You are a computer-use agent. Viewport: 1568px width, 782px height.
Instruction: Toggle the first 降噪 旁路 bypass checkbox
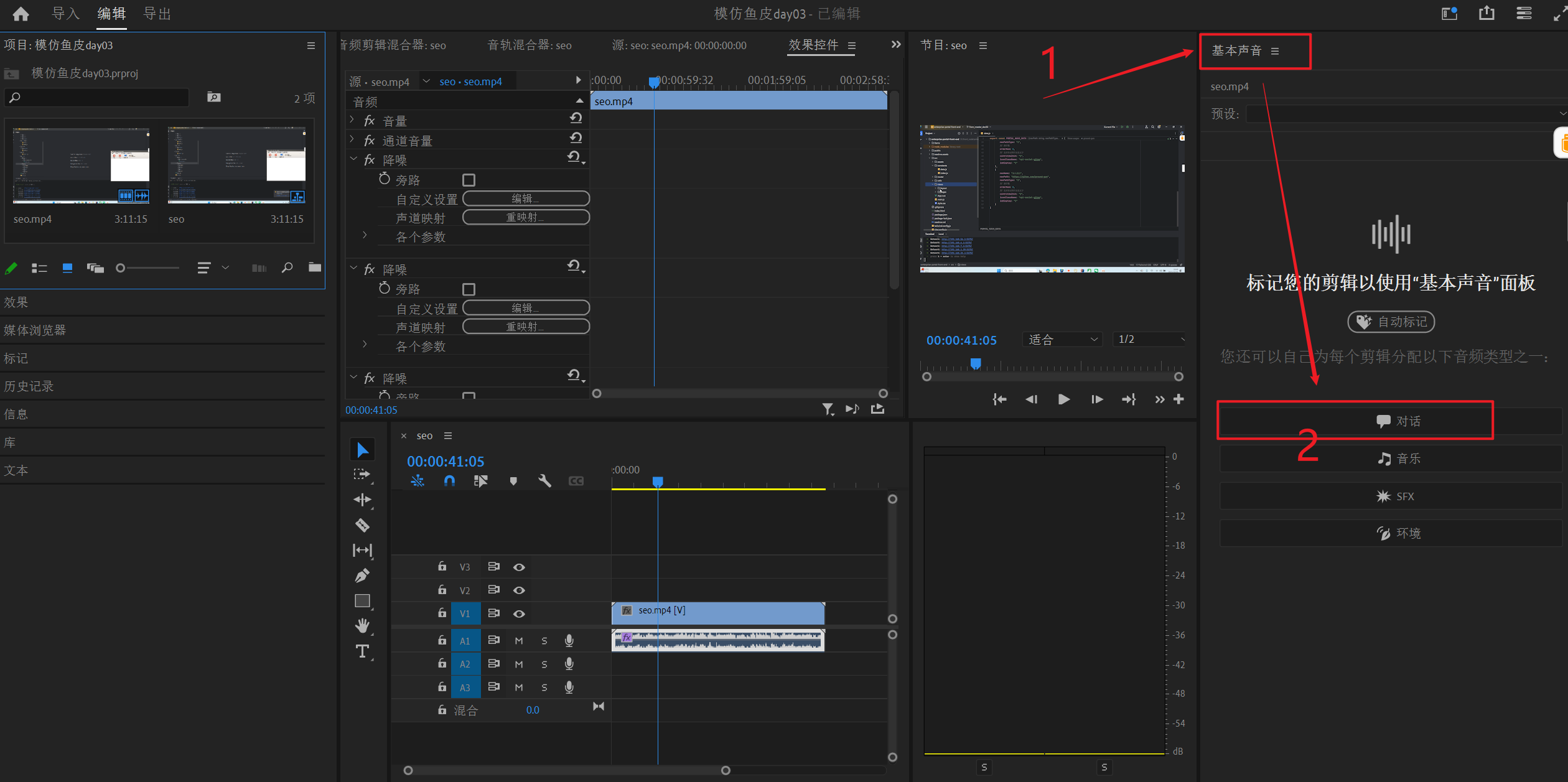469,180
